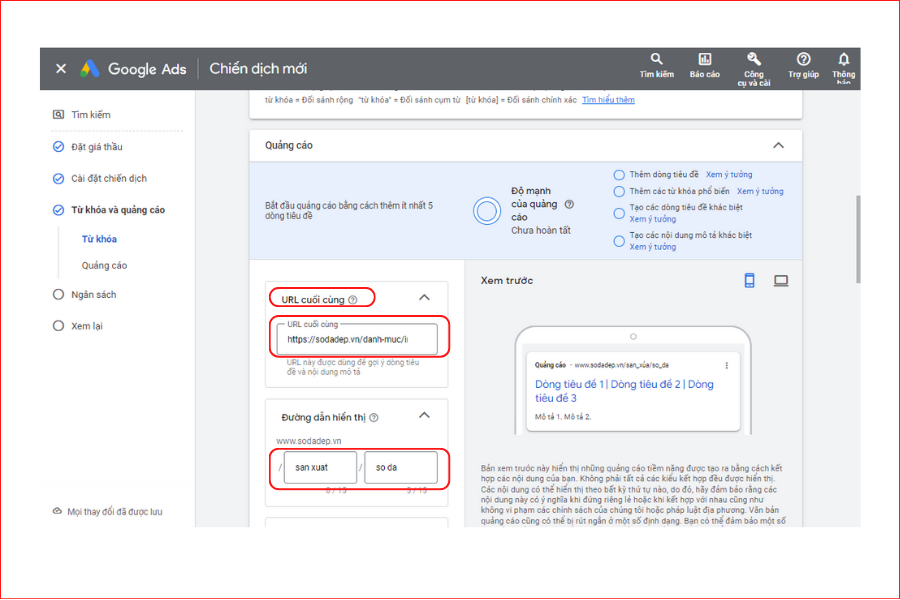The image size is (900, 600).
Task: Click the page vertical scrollbar
Action: [858, 239]
